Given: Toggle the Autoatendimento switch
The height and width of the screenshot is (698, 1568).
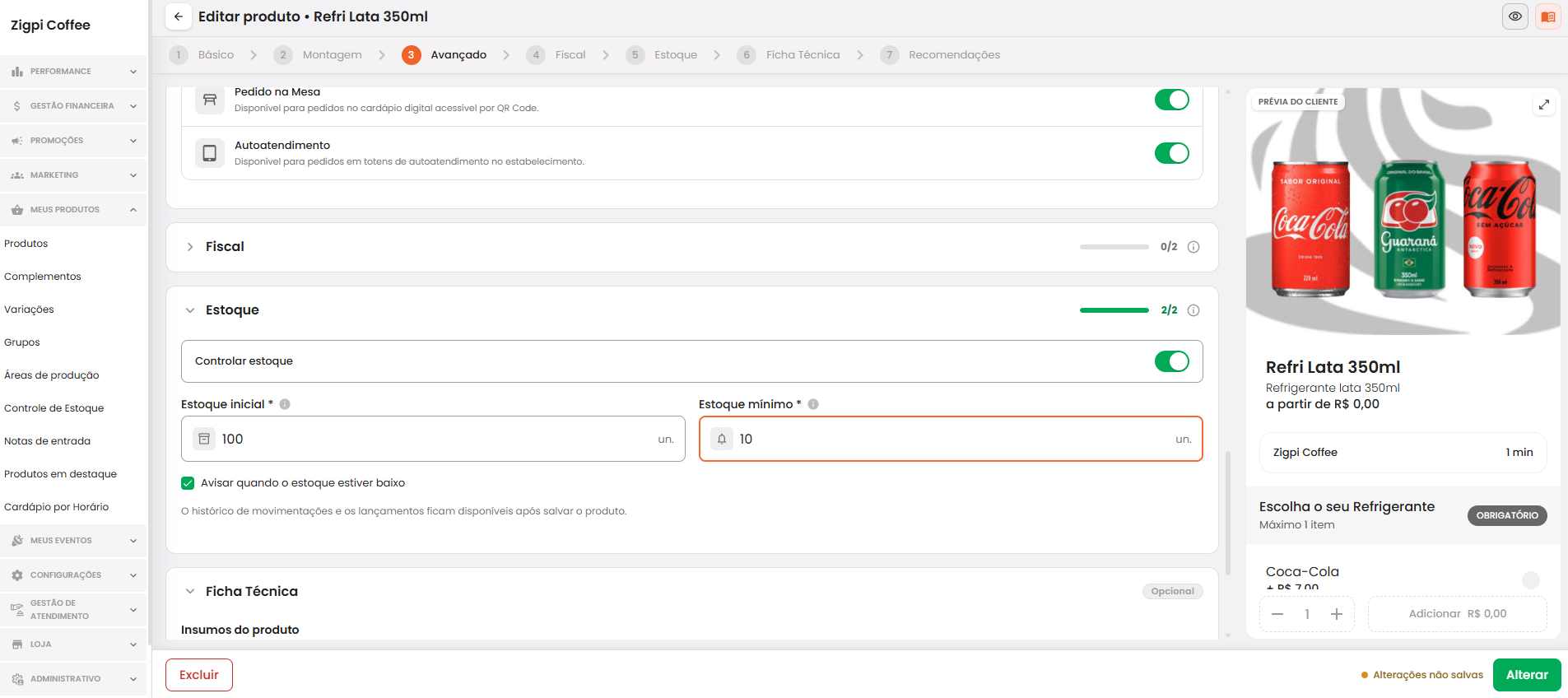Looking at the screenshot, I should 1172,153.
